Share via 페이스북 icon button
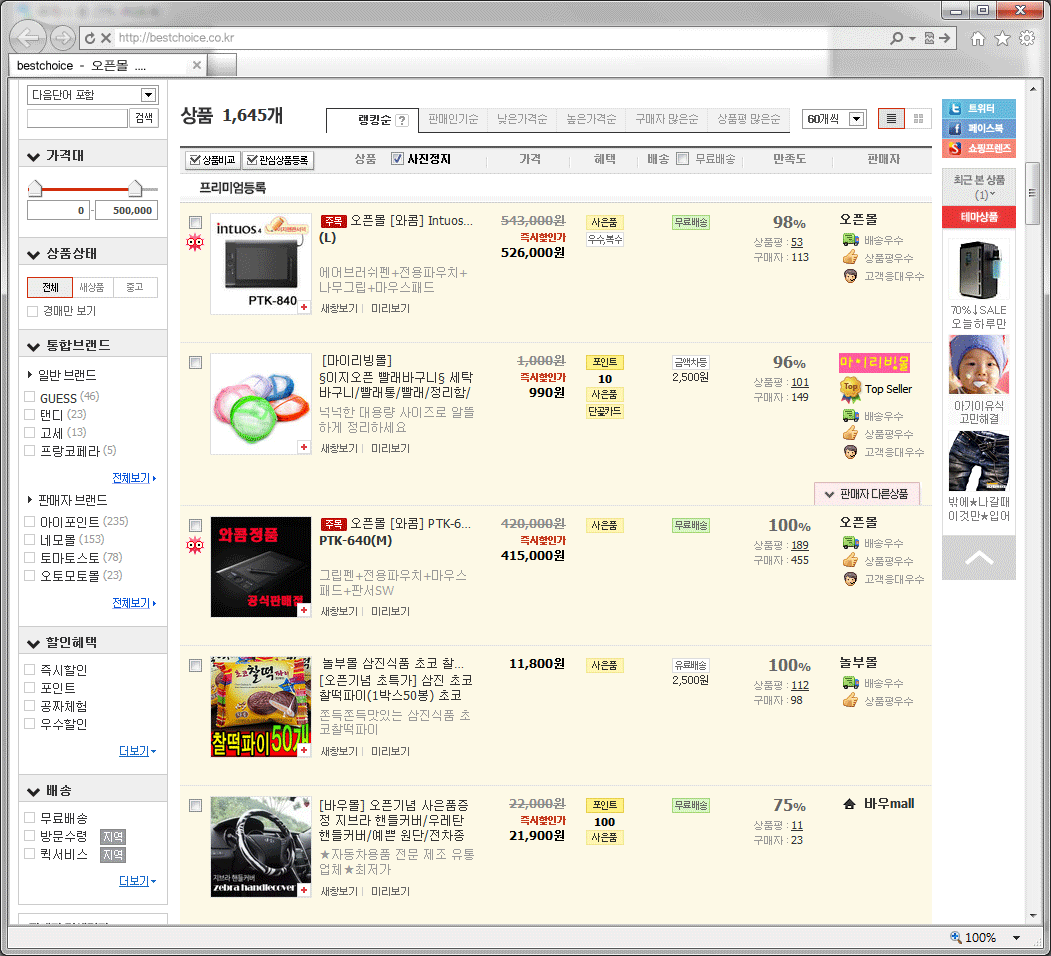This screenshot has height=956, width=1051. click(x=979, y=128)
